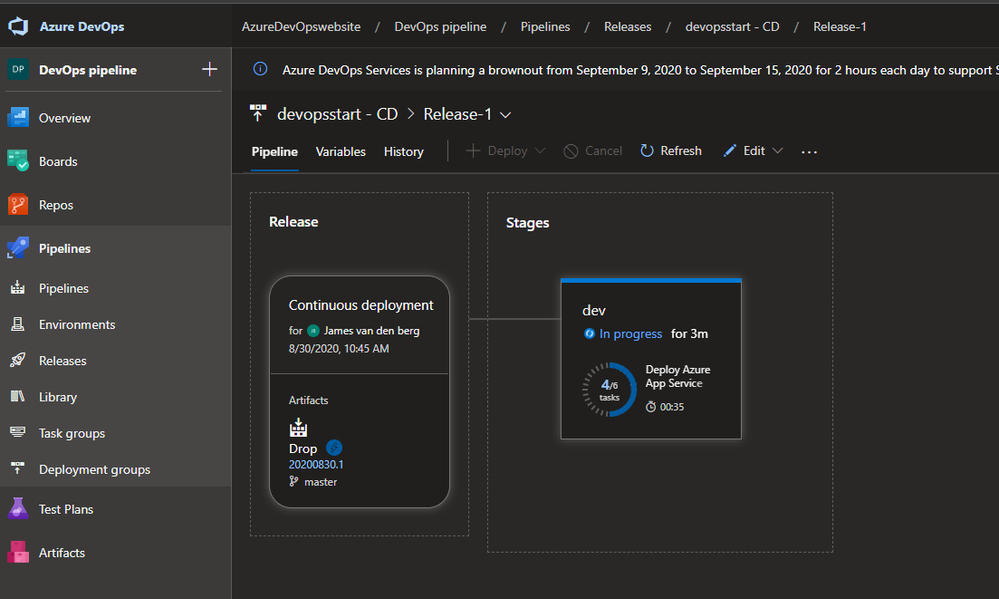
Task: Click the DevOps pipeline project name
Action: [x=88, y=70]
